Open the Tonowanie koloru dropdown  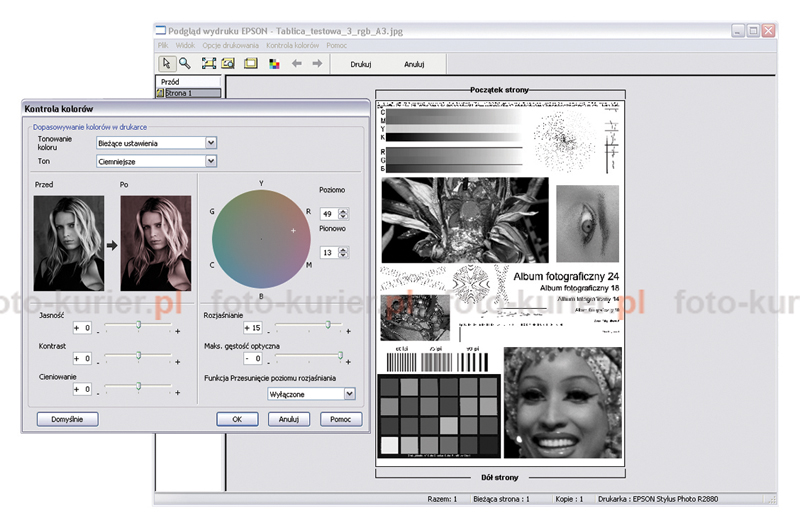coord(210,143)
